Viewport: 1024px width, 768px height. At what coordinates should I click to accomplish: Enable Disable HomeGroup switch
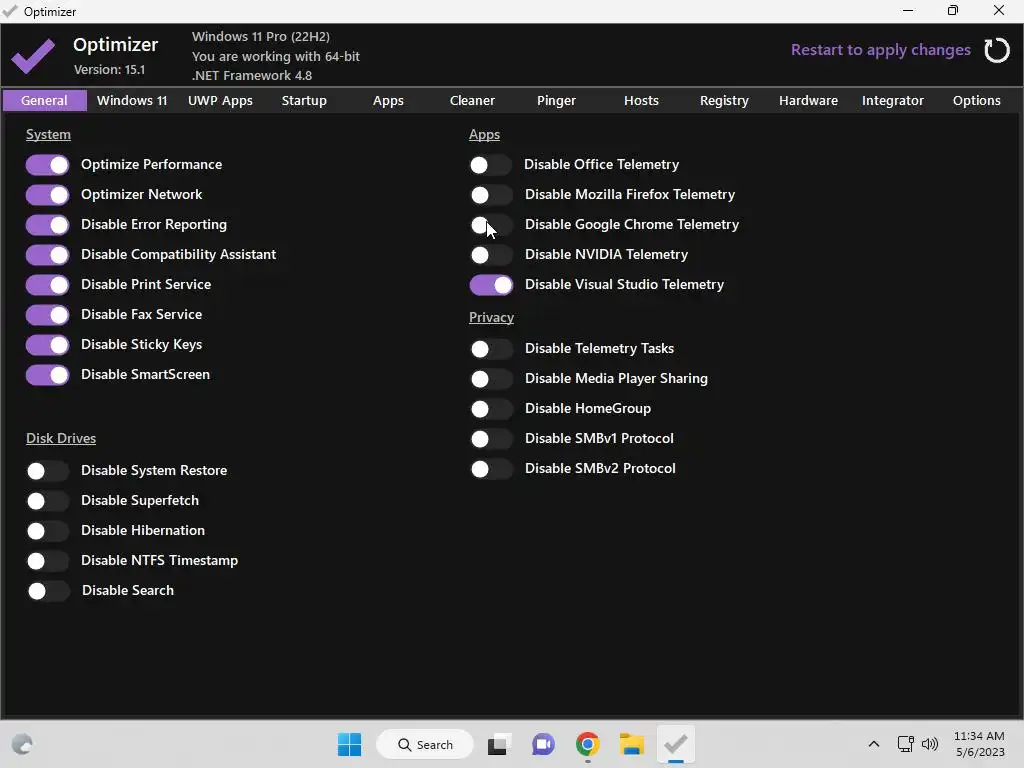(x=491, y=409)
